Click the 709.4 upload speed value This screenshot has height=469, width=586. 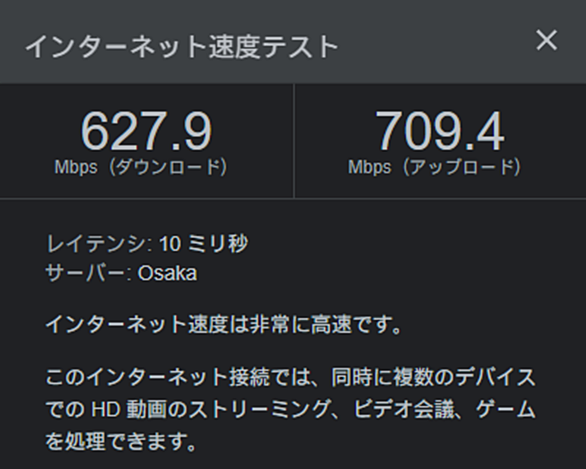[440, 132]
